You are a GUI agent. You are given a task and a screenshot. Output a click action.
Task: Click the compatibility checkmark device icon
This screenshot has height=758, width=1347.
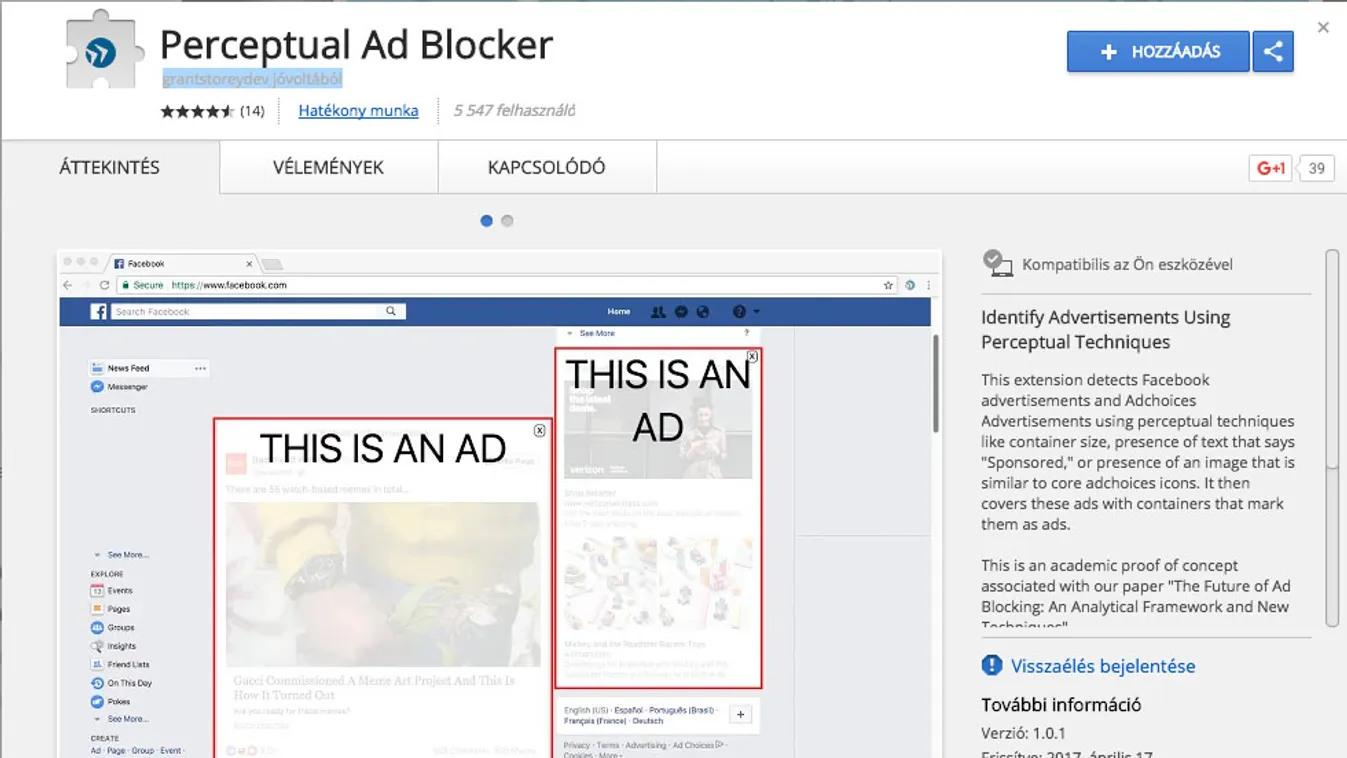pos(997,263)
